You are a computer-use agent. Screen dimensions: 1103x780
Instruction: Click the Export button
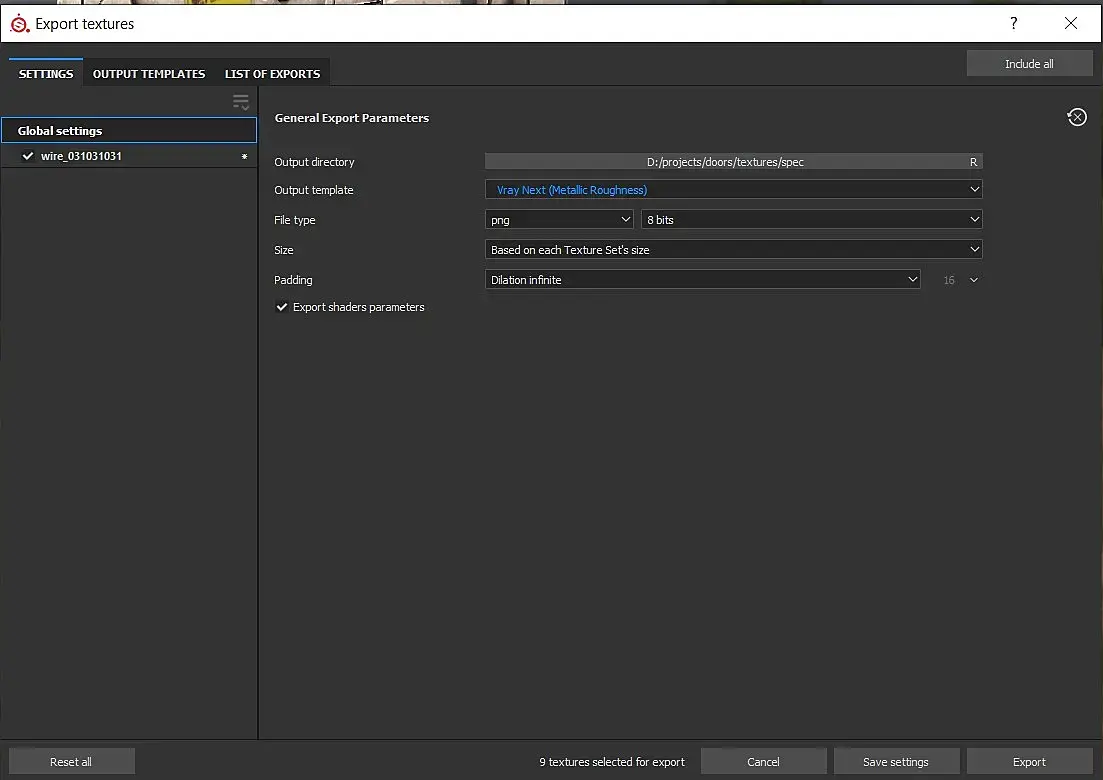tap(1029, 762)
